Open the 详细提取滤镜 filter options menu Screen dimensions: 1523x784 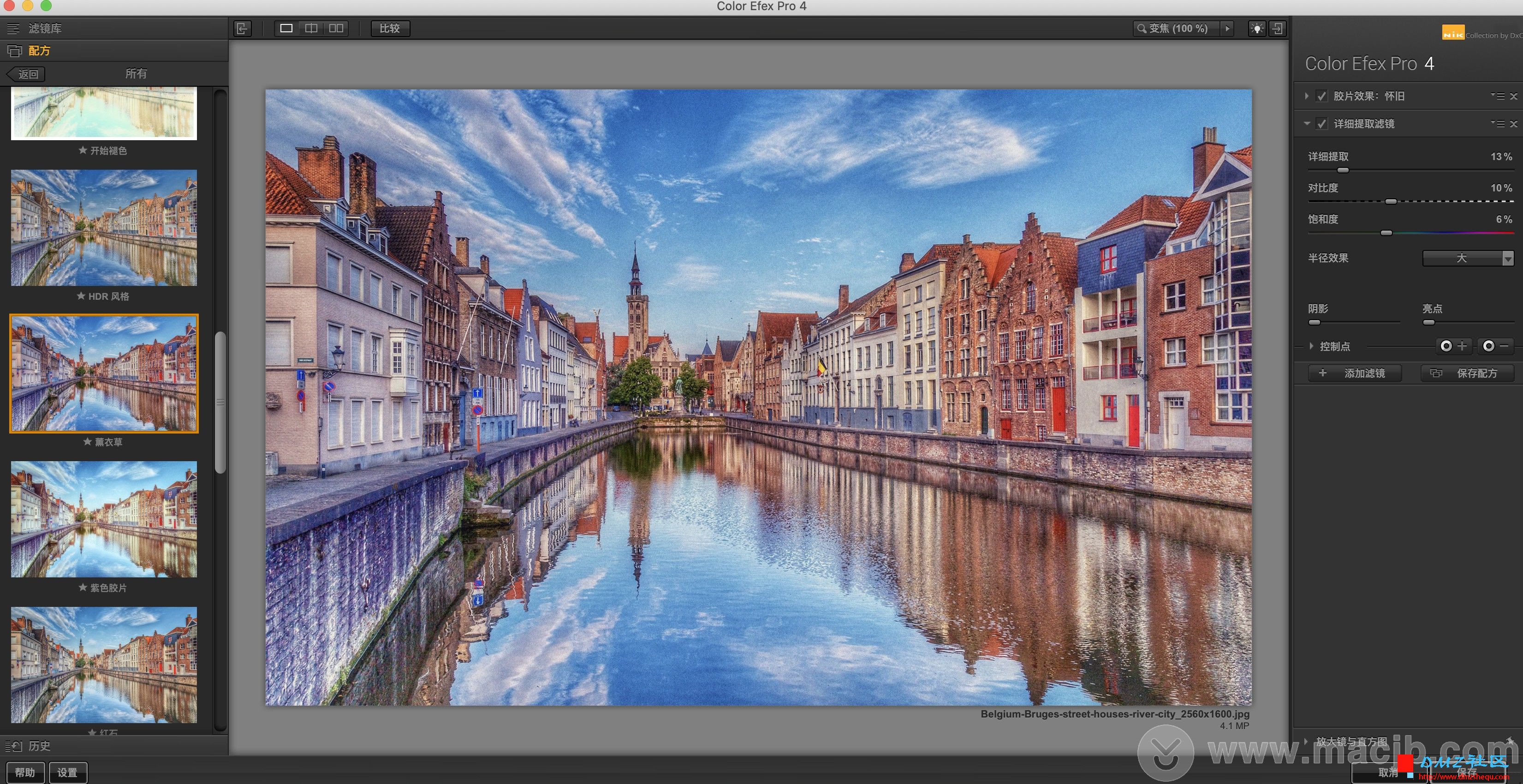click(1498, 124)
